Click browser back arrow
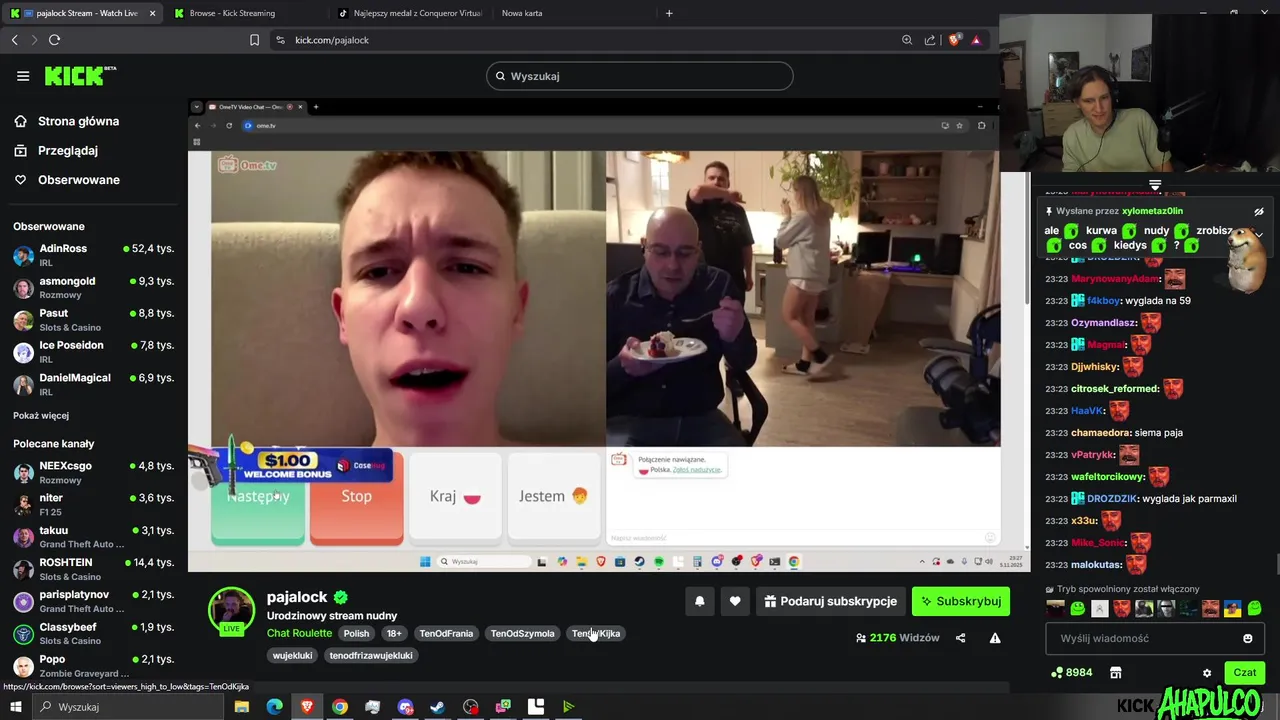1280x720 pixels. click(x=14, y=40)
